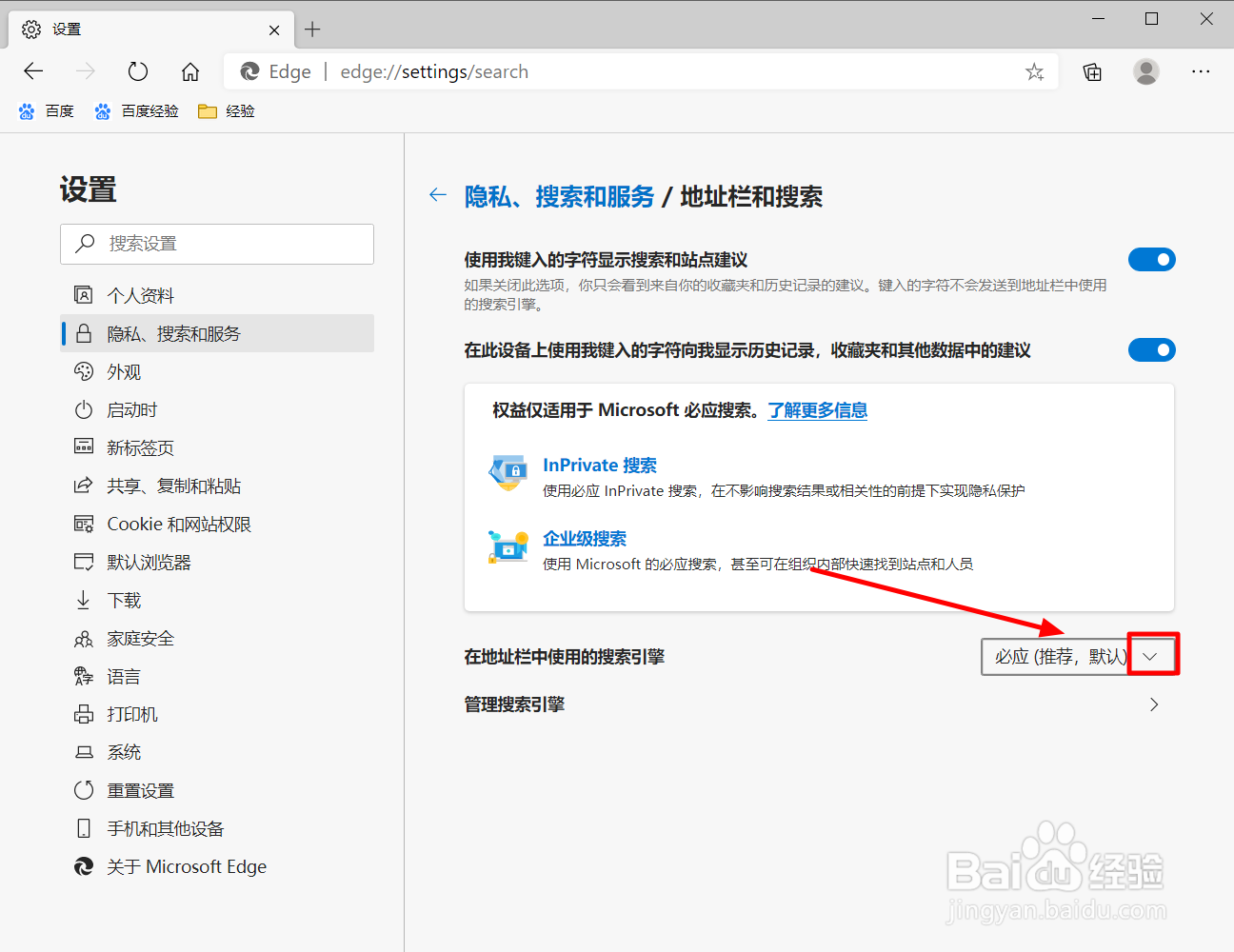Open 关于 Microsoft Edge page
The image size is (1234, 952).
click(183, 866)
